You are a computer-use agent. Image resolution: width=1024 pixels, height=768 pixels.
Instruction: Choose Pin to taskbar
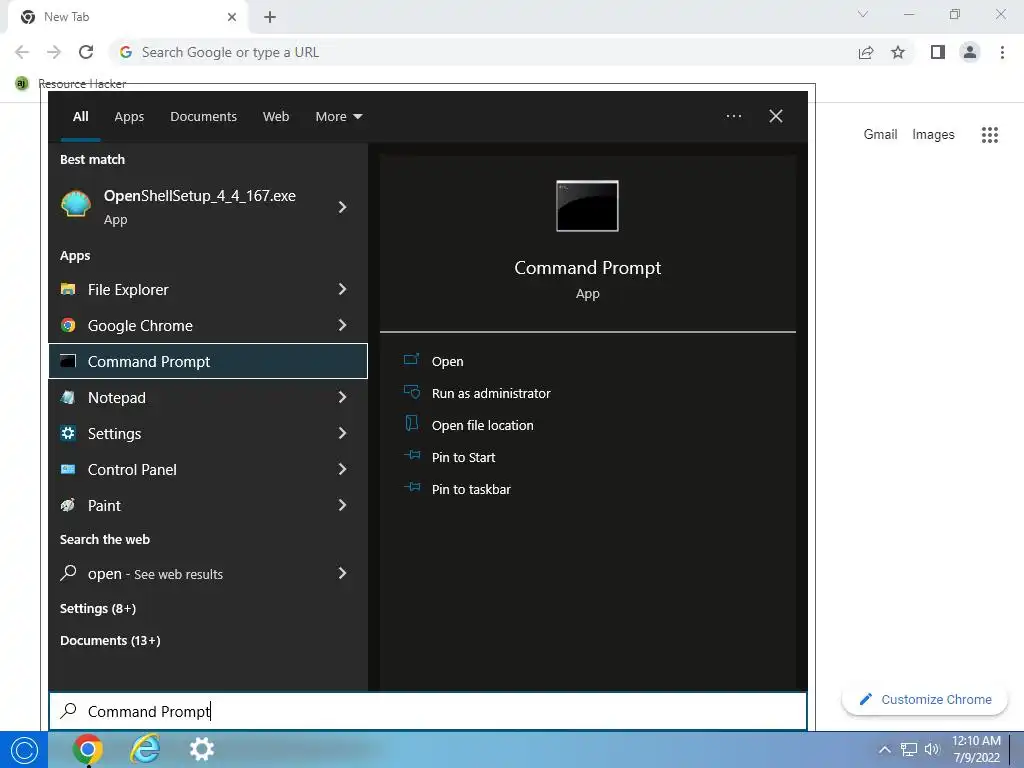[471, 489]
